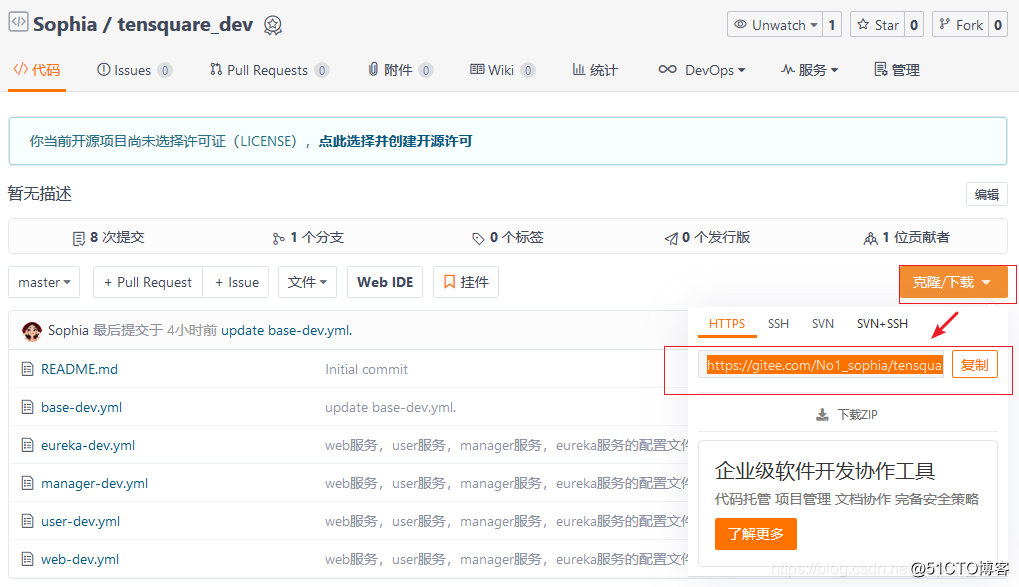This screenshot has height=587, width=1019.
Task: Open the README.md file
Action: [x=79, y=369]
